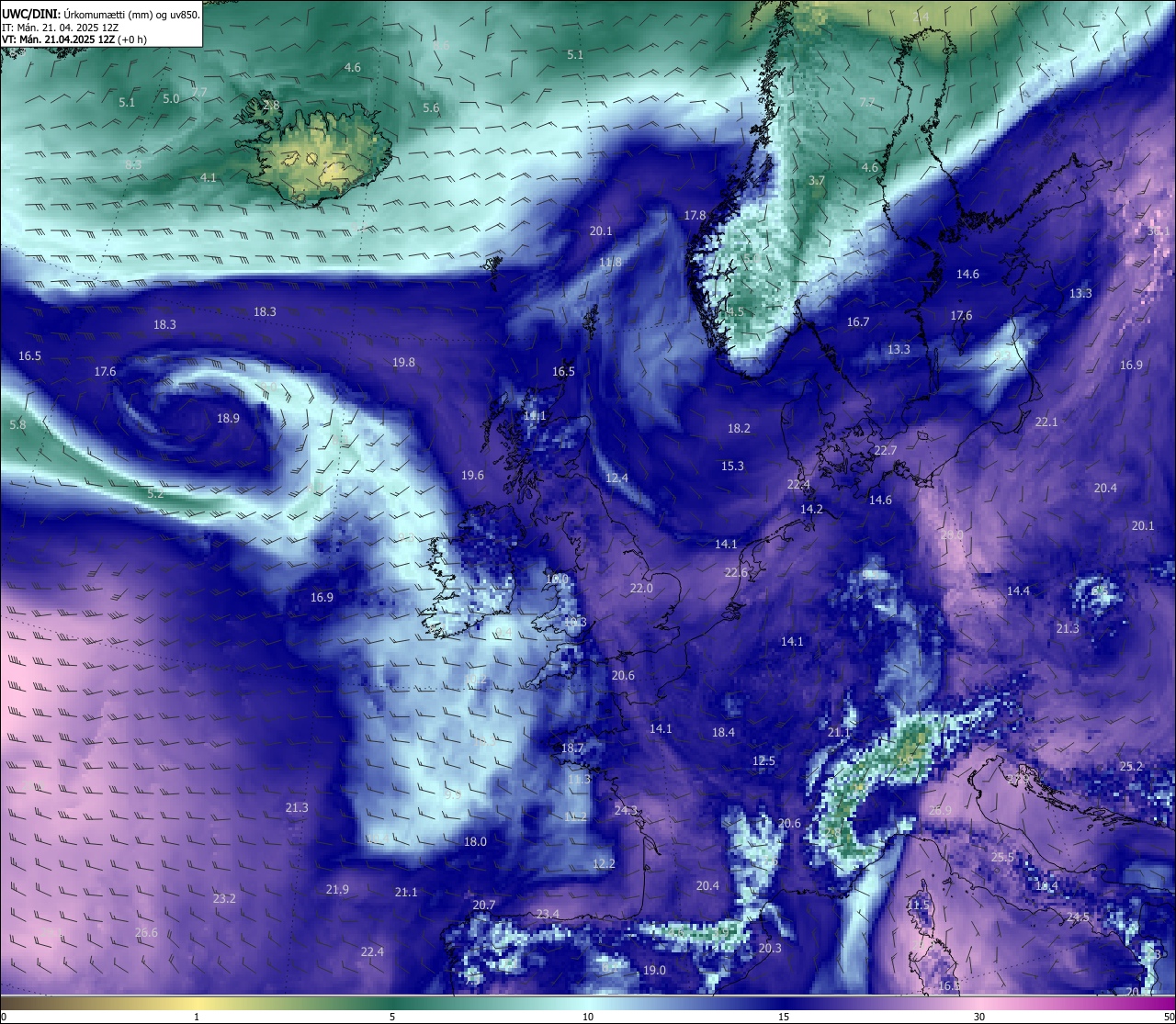Click the color scale tick label 5
1176x1024 pixels.
point(392,1017)
